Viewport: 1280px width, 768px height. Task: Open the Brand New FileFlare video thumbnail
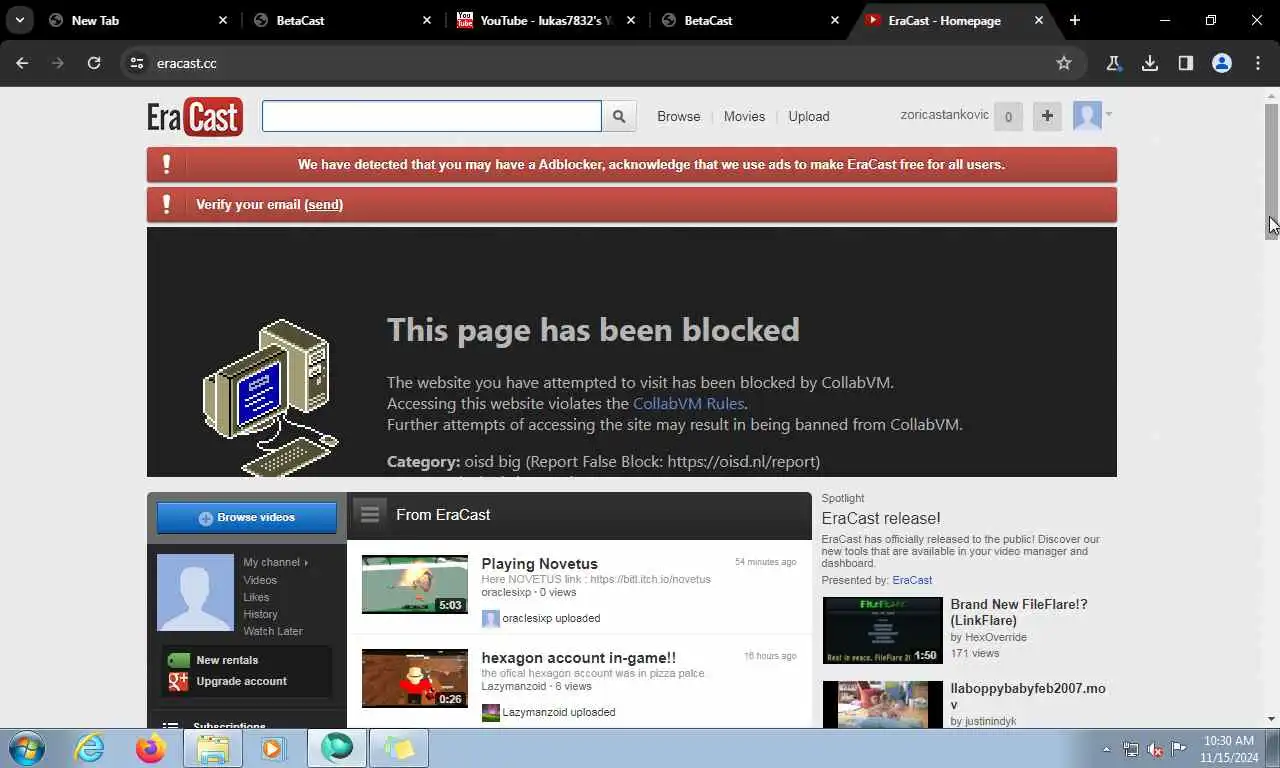(882, 630)
